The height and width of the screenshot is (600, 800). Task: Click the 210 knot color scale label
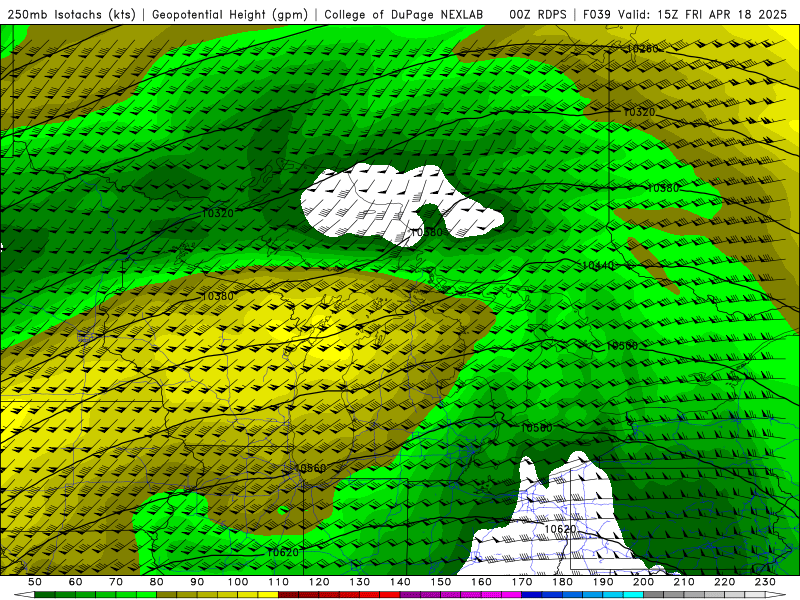[x=684, y=582]
